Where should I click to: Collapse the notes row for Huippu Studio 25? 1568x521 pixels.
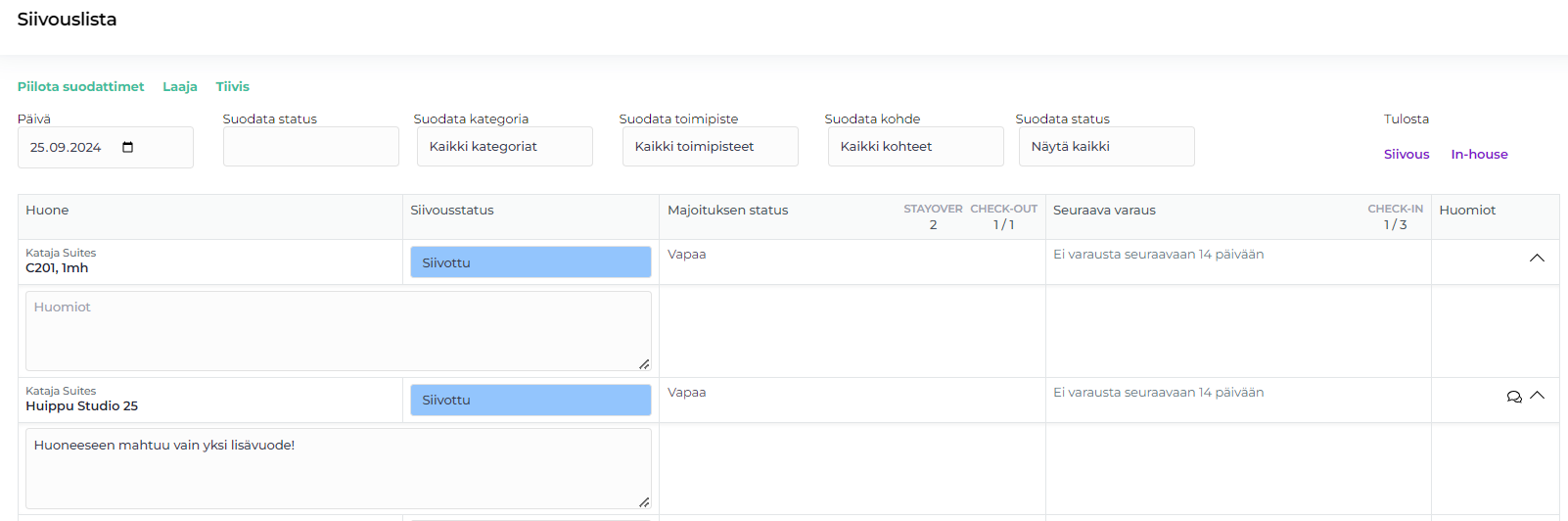coord(1537,396)
